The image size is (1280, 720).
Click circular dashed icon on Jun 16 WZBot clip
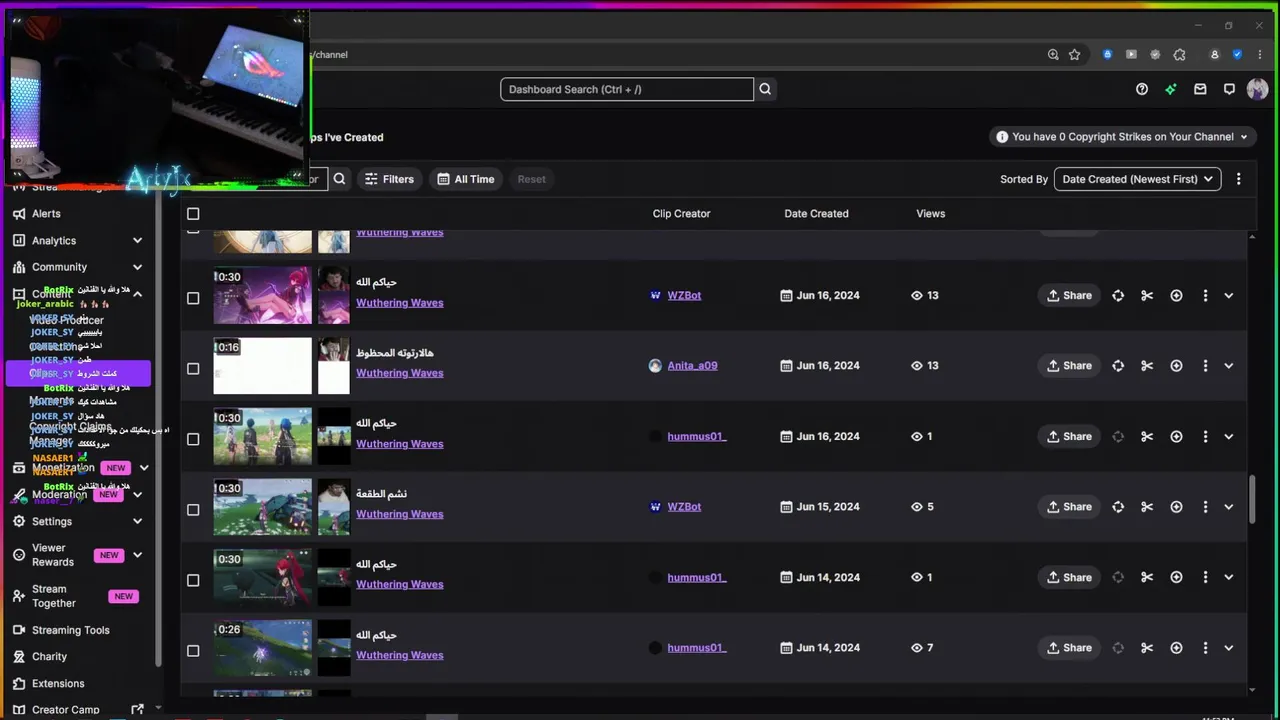pyautogui.click(x=1118, y=296)
